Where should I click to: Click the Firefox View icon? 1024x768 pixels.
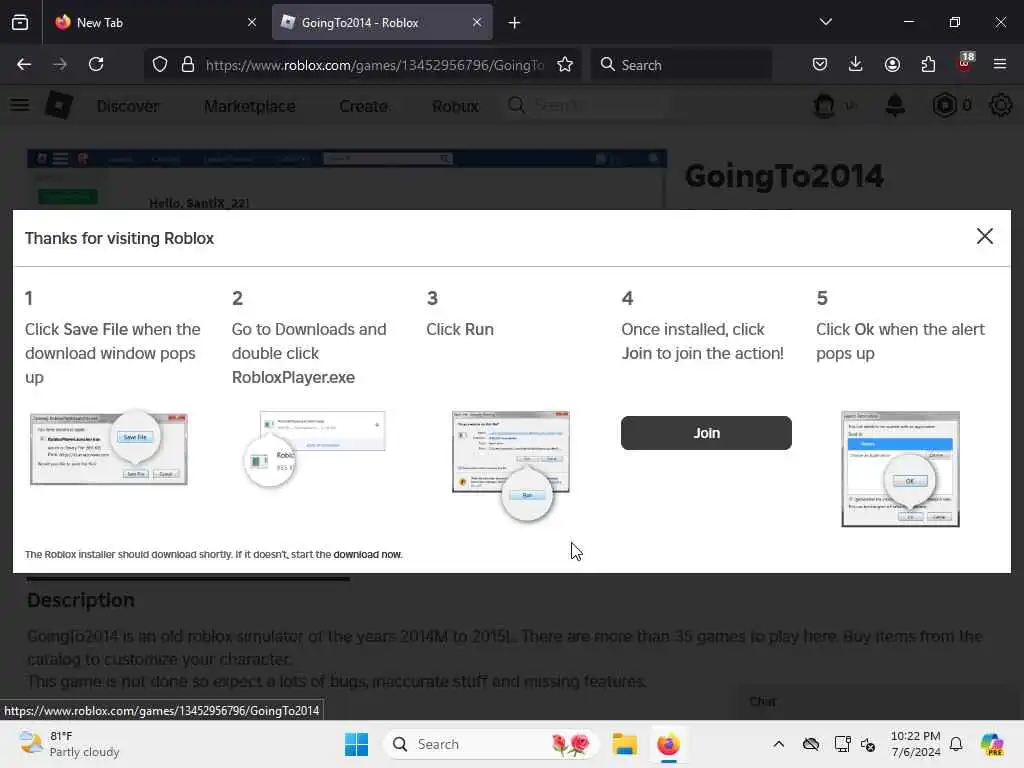[x=20, y=22]
